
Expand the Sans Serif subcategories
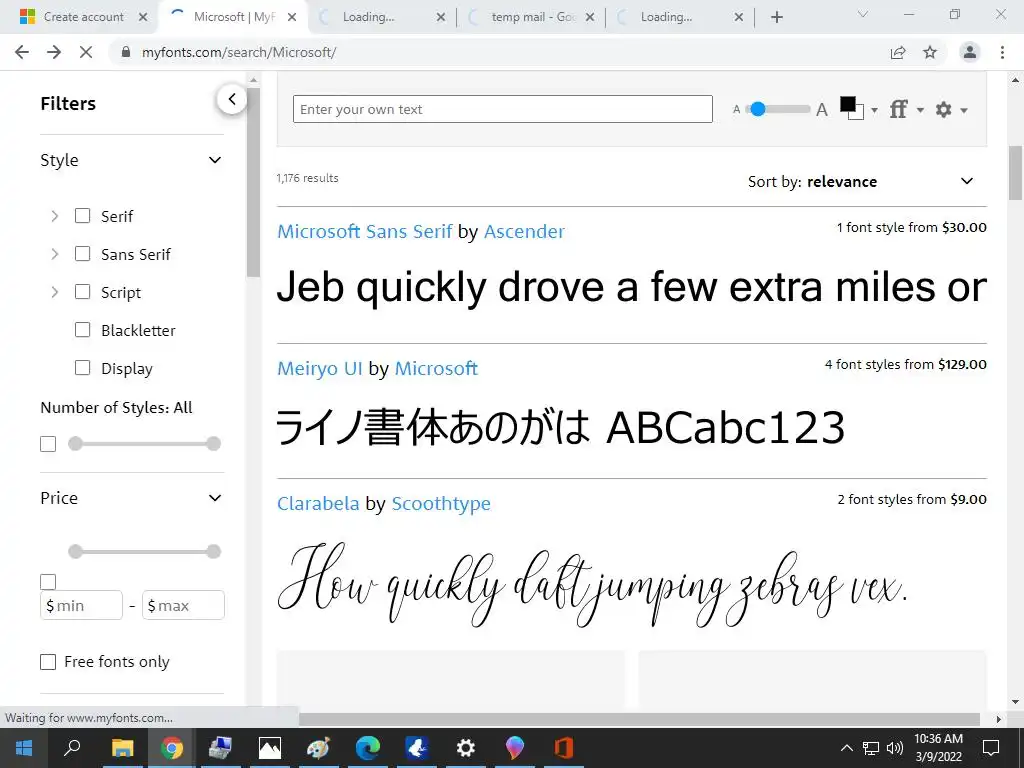pyautogui.click(x=55, y=253)
